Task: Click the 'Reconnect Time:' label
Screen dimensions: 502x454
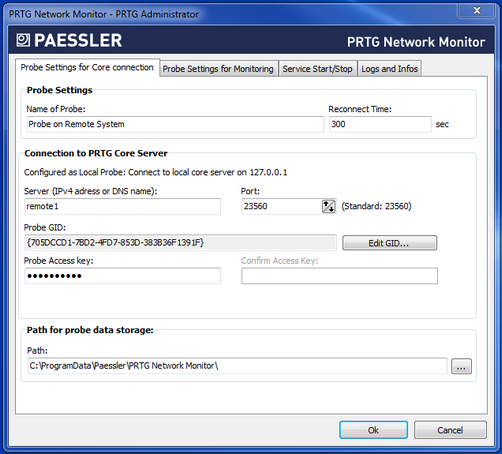Action: (360, 109)
